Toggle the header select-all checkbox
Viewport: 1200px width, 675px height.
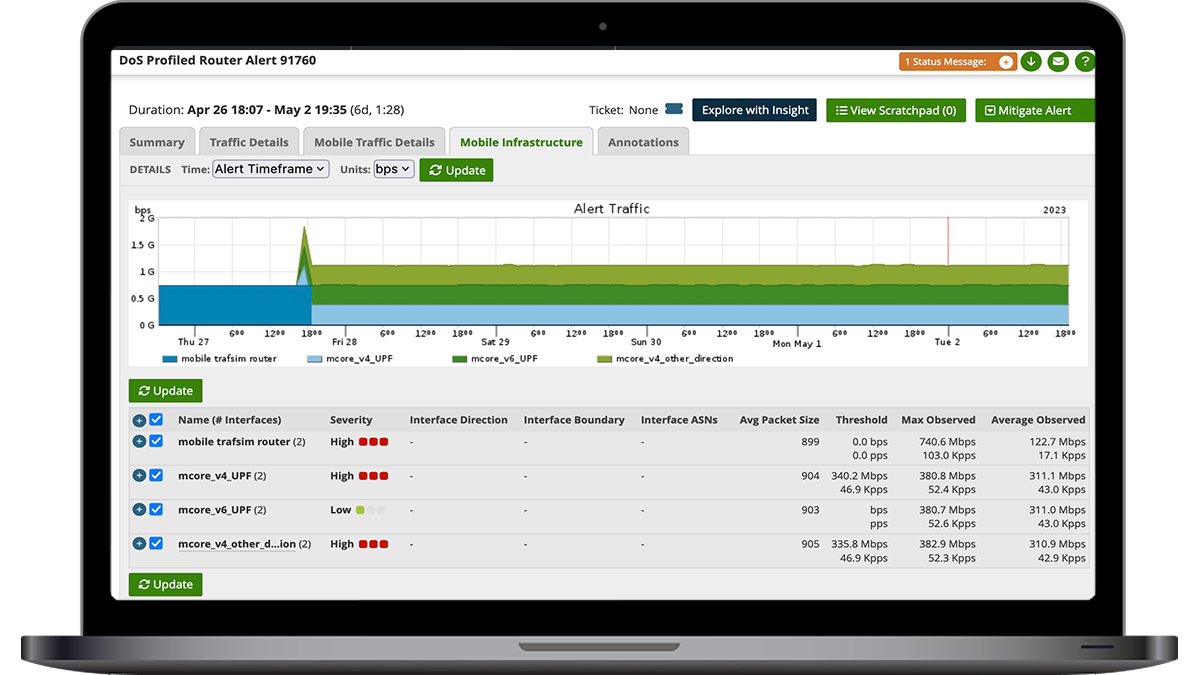click(156, 420)
